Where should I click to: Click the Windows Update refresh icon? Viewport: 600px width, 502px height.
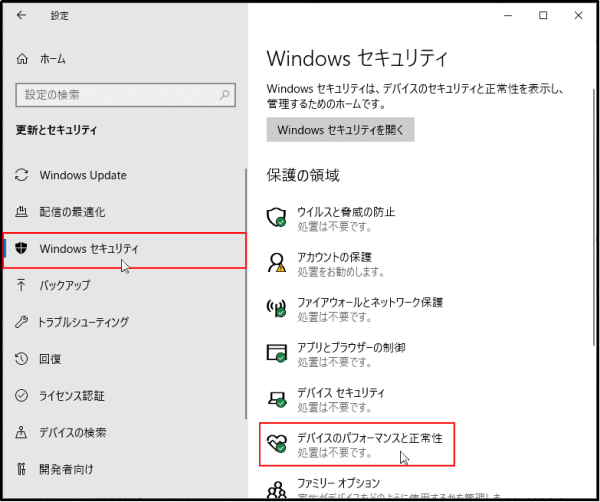21,175
